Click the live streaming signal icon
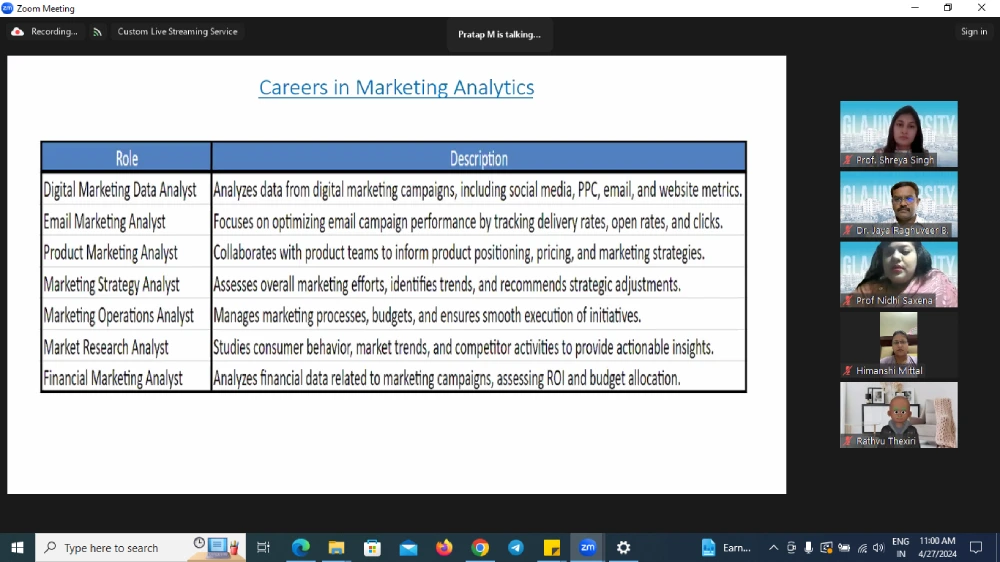The image size is (1000, 562). pos(97,32)
